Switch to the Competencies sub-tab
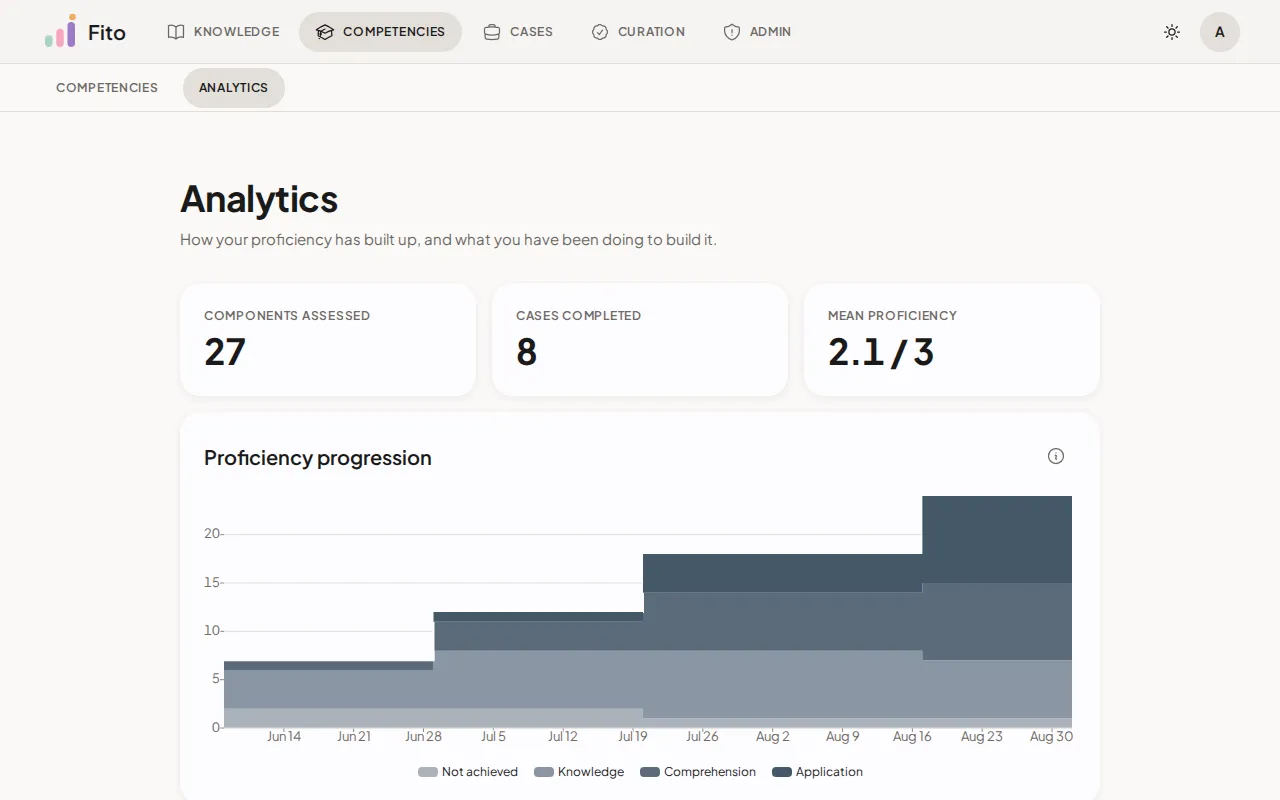 coord(107,88)
